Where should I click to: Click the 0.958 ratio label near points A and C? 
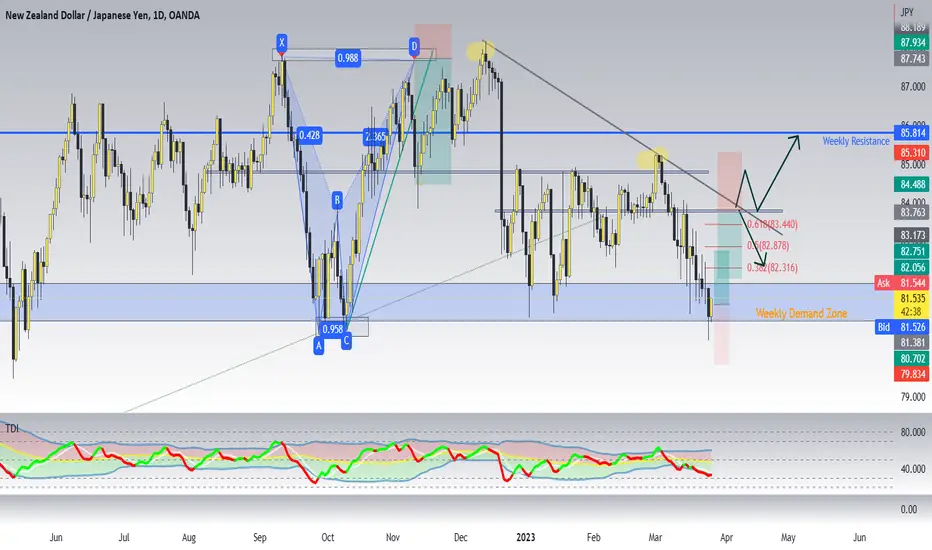click(332, 329)
